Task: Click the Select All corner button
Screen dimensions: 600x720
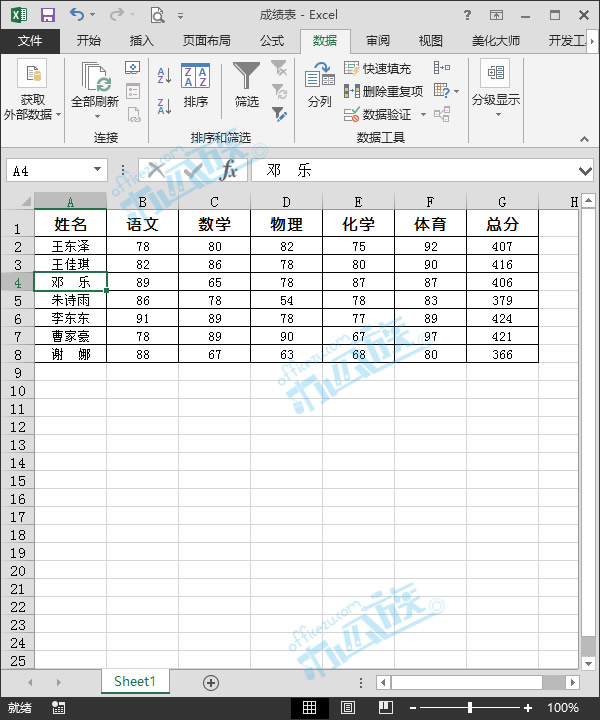Action: 25,201
